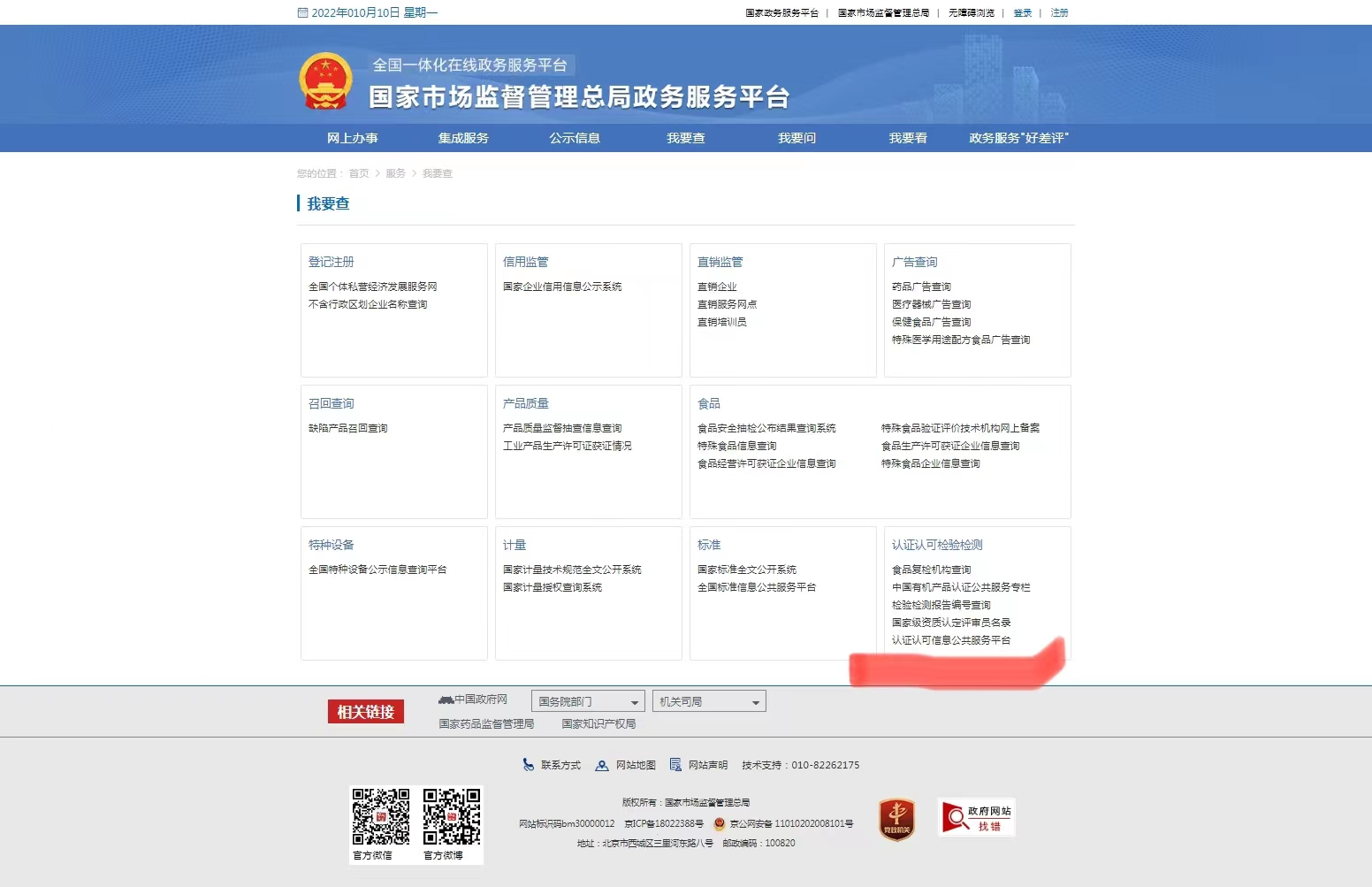The height and width of the screenshot is (887, 1372).
Task: Click the site map icon beside 网站地图
Action: tap(602, 765)
